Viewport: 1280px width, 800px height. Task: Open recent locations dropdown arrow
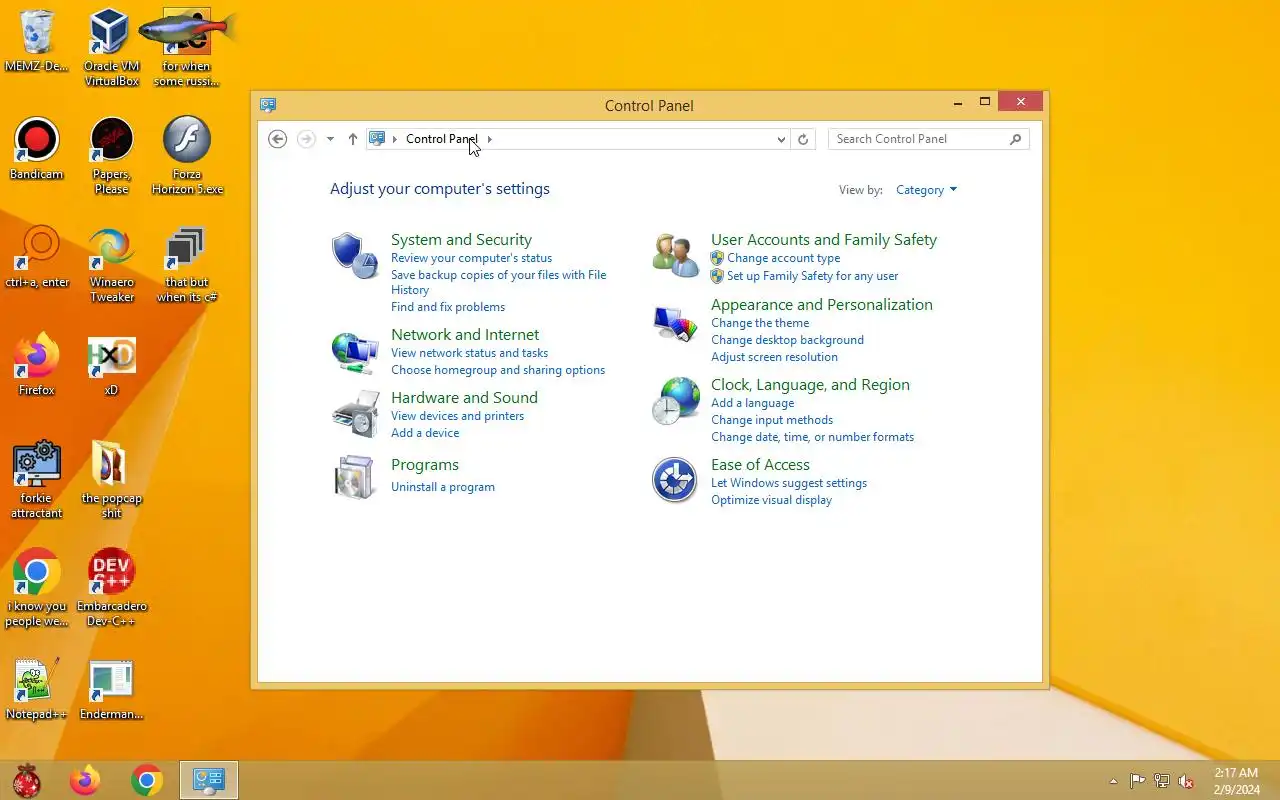330,139
